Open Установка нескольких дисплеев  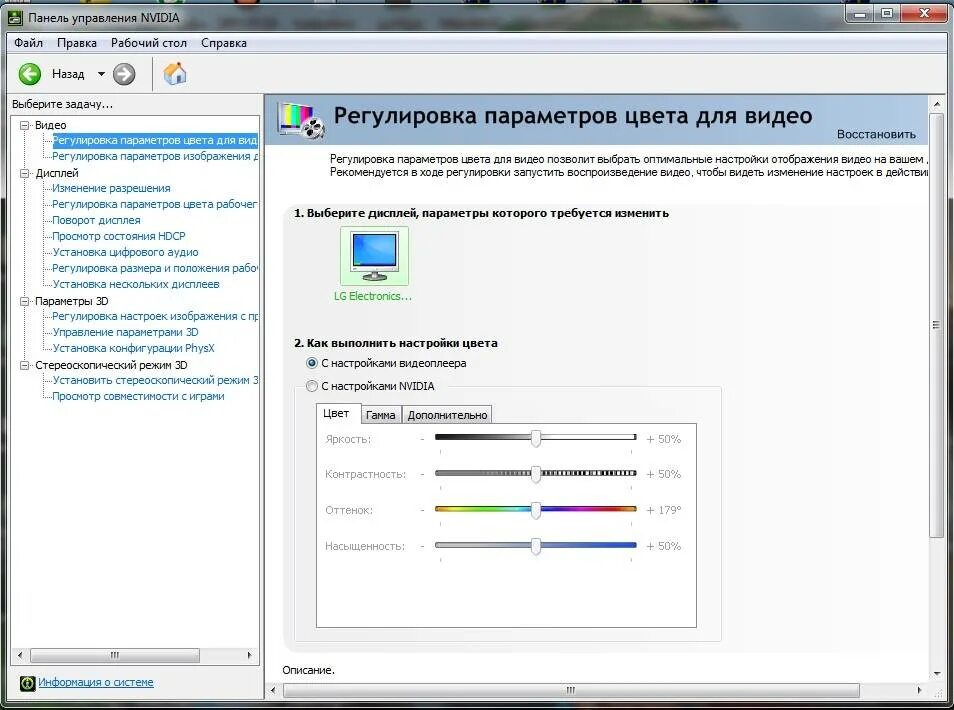coord(136,284)
